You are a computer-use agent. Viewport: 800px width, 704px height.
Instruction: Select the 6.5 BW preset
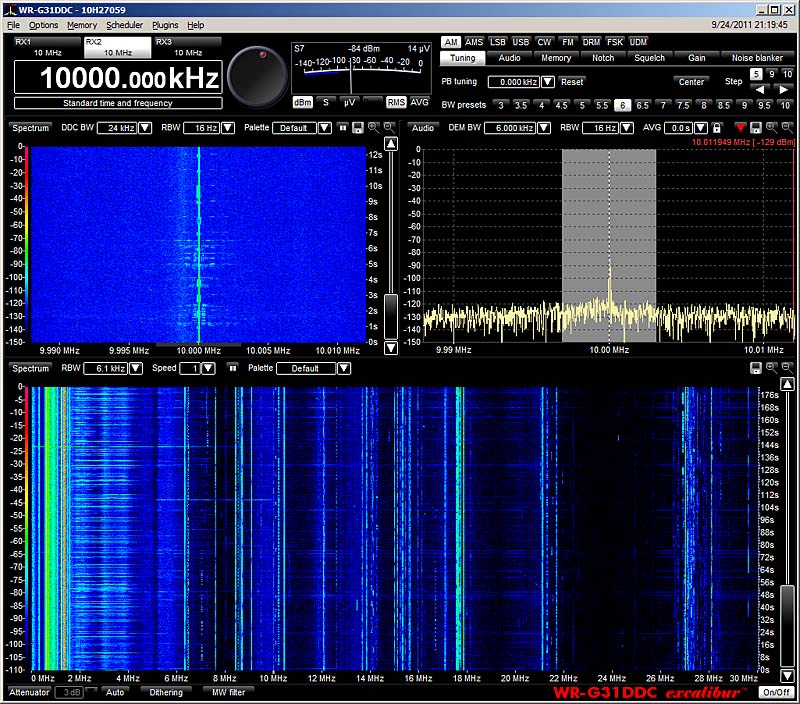642,105
